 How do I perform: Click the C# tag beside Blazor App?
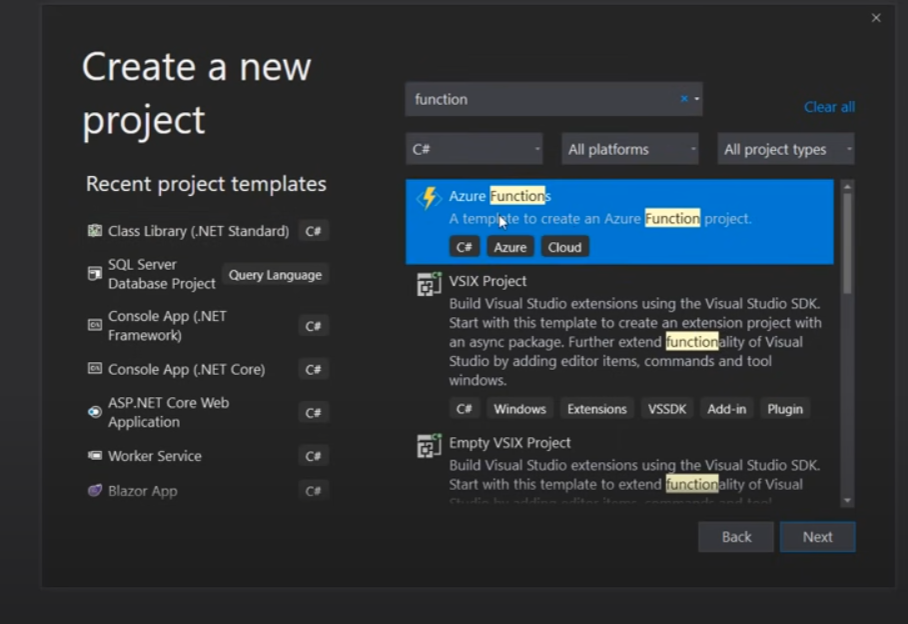pyautogui.click(x=313, y=491)
